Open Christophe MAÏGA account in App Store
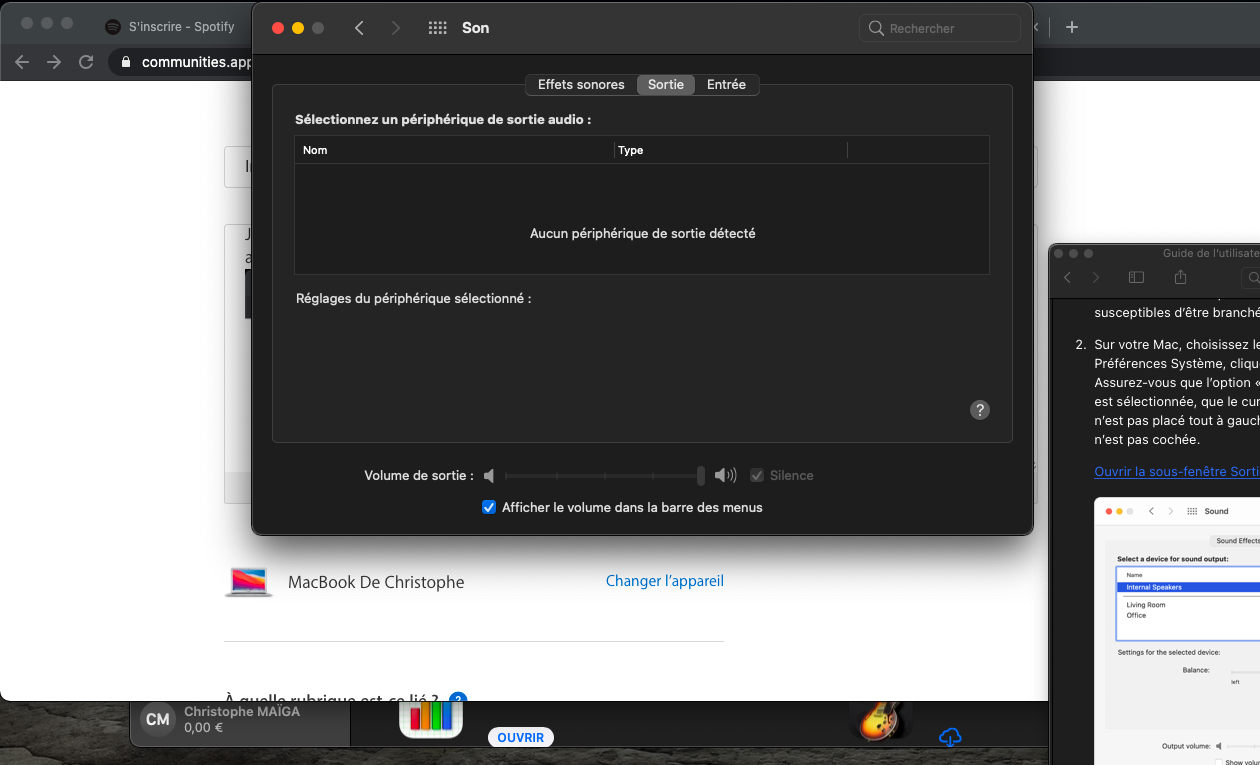 click(x=240, y=720)
